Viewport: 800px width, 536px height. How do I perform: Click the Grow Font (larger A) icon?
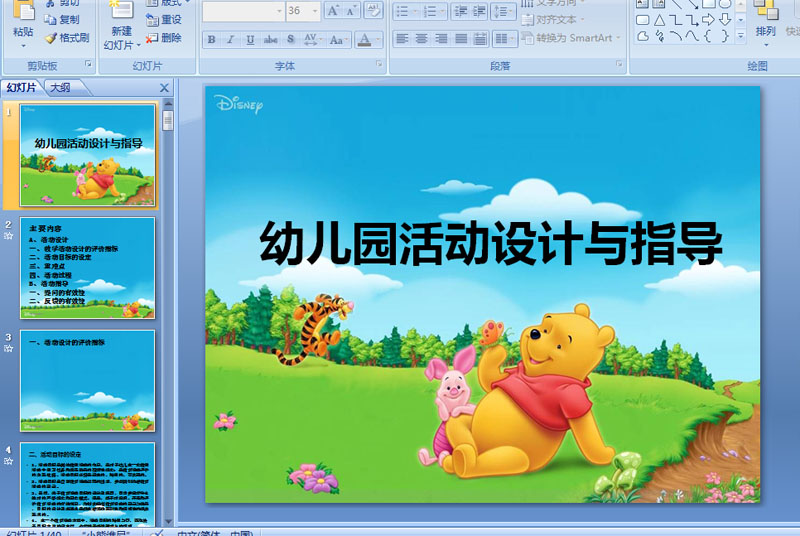tap(333, 11)
